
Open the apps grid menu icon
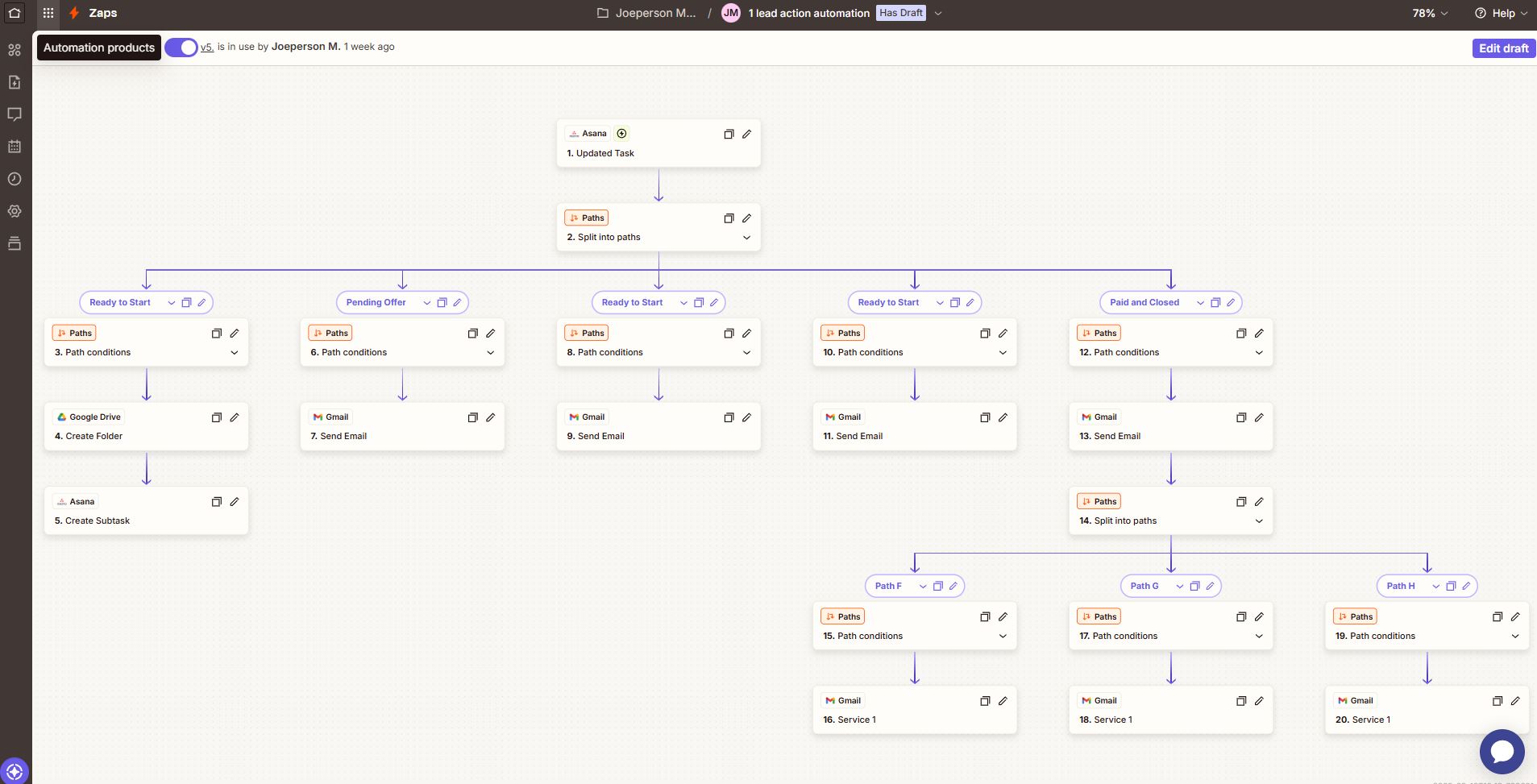(48, 13)
